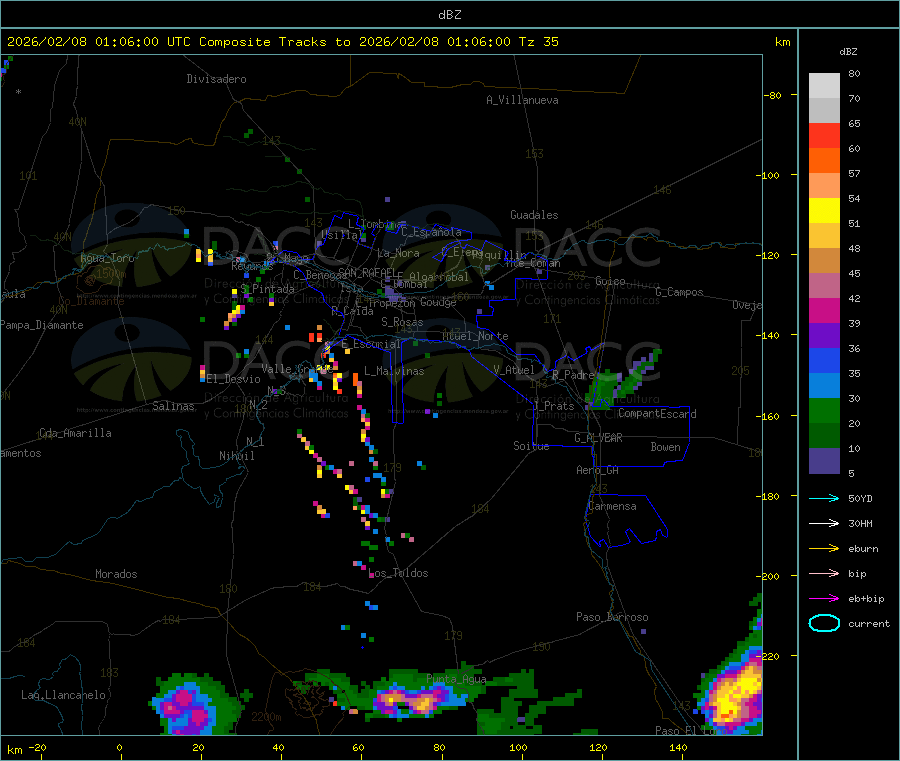The width and height of the screenshot is (900, 761).
Task: Pick the purple swatch between 39 and 36
Action: click(x=824, y=336)
